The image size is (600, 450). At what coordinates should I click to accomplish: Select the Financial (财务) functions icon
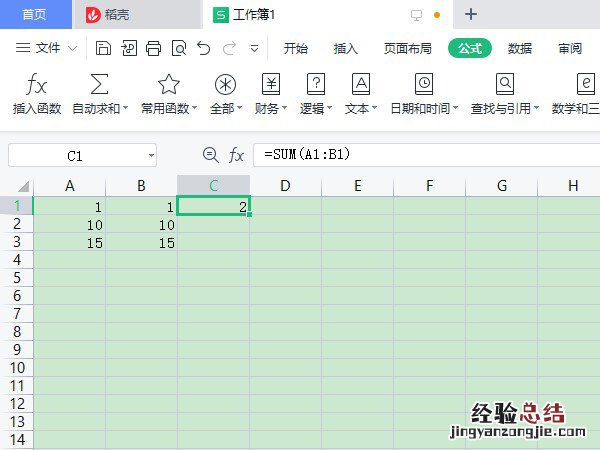271,84
